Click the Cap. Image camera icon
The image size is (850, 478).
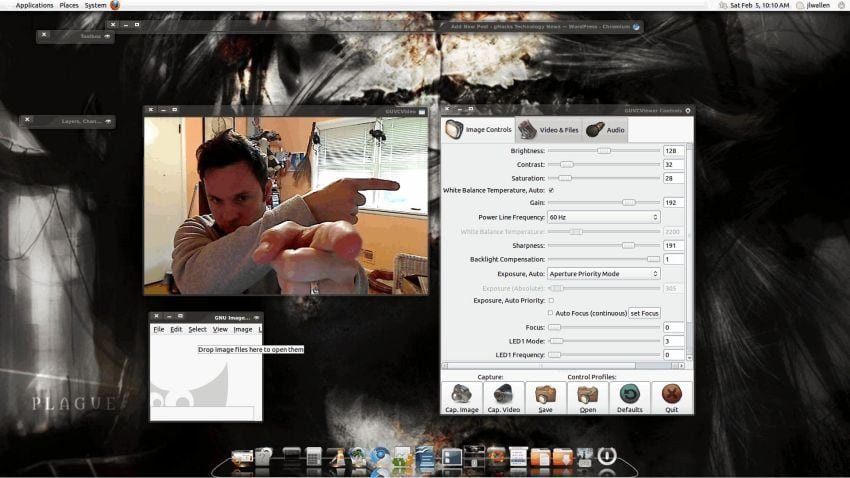[x=461, y=394]
